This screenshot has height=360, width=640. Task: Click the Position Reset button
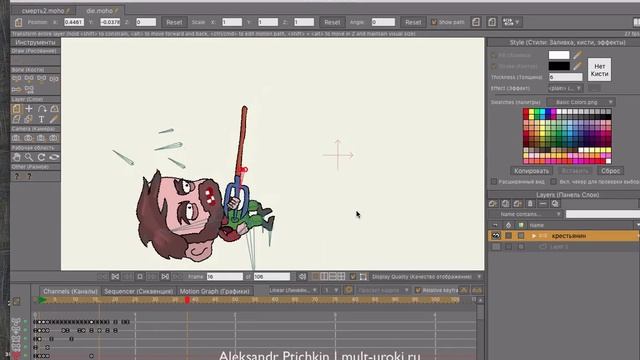[174, 22]
